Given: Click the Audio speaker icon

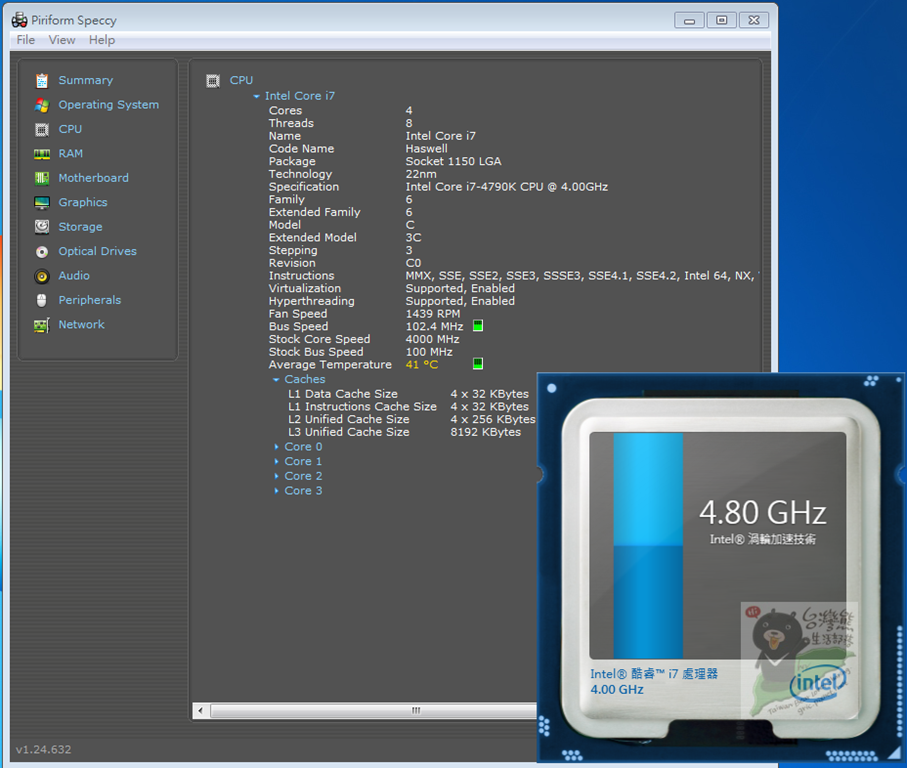Looking at the screenshot, I should click(42, 276).
